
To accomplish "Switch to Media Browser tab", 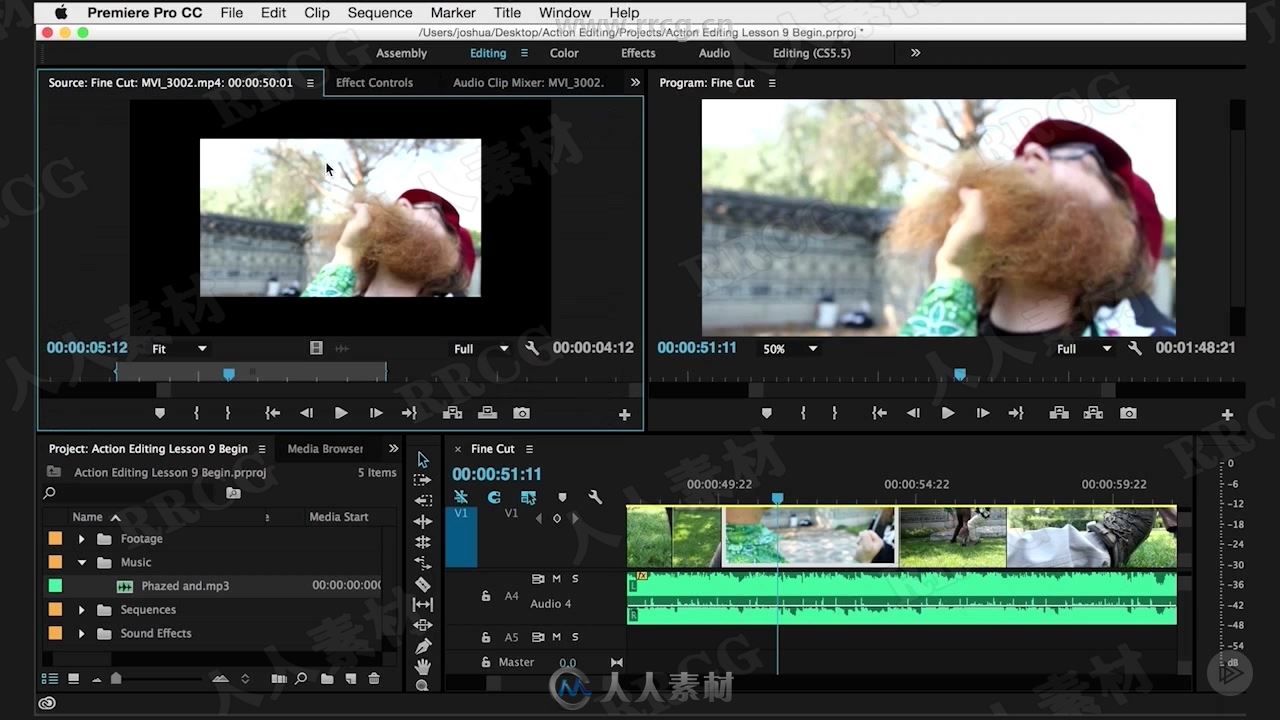I will [x=325, y=449].
